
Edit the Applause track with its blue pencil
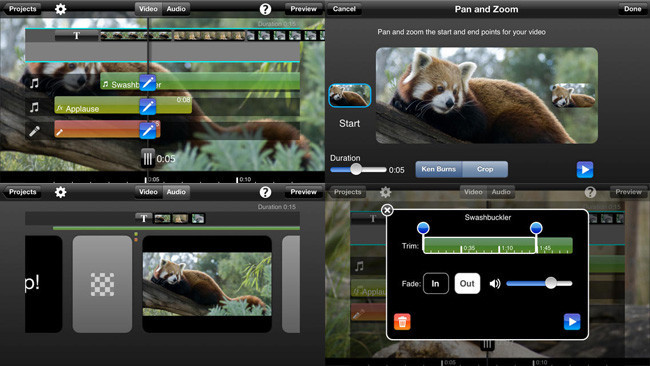pyautogui.click(x=148, y=107)
